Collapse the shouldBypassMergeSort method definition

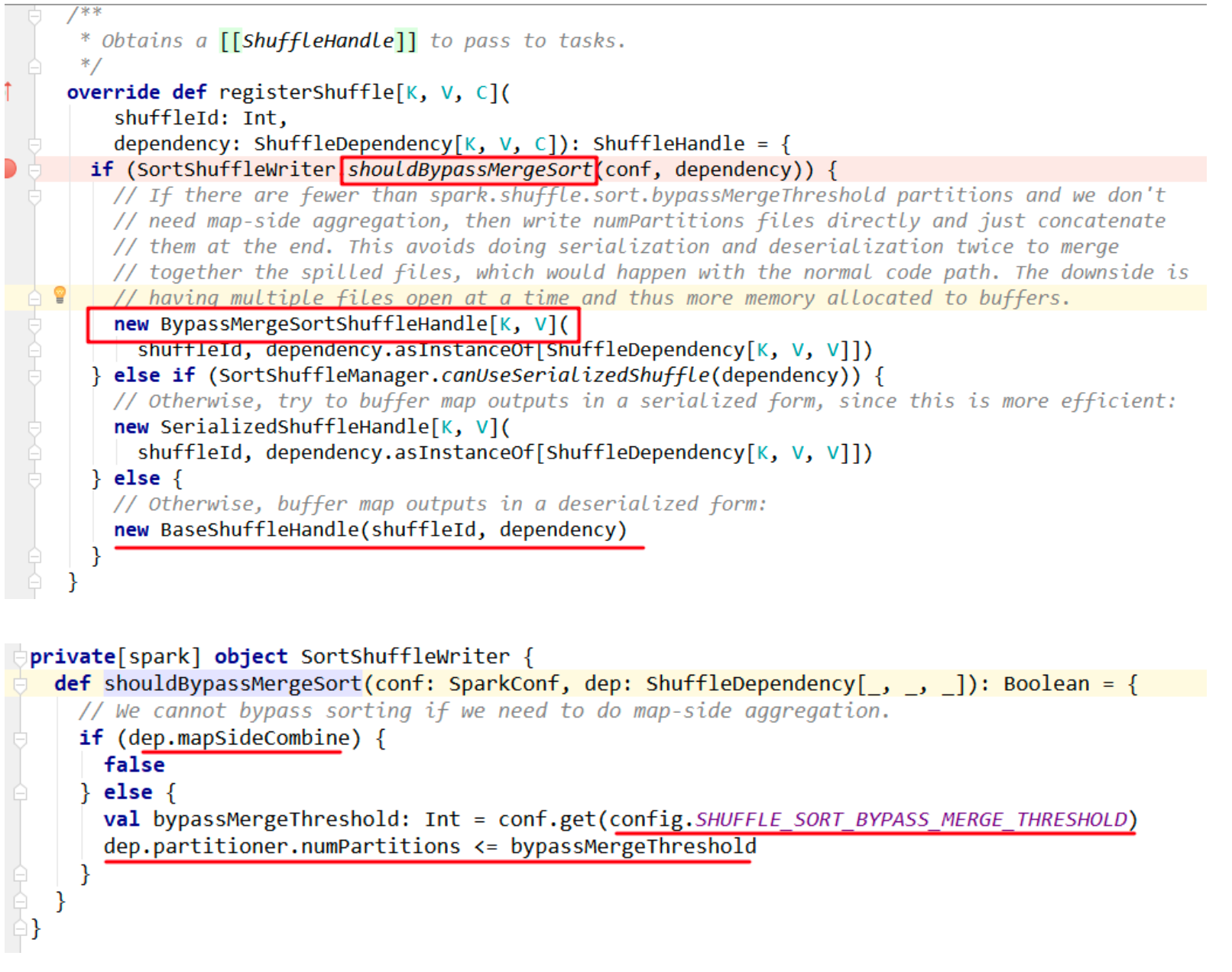point(21,684)
